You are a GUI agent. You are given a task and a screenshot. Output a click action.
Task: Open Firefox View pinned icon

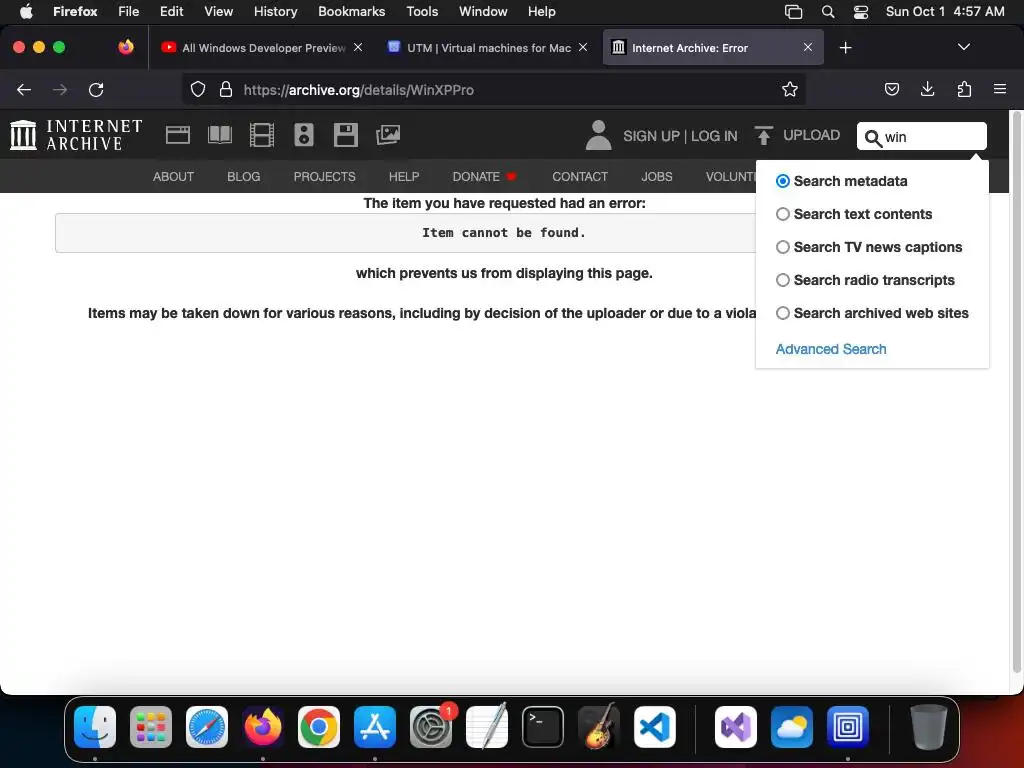(x=126, y=47)
